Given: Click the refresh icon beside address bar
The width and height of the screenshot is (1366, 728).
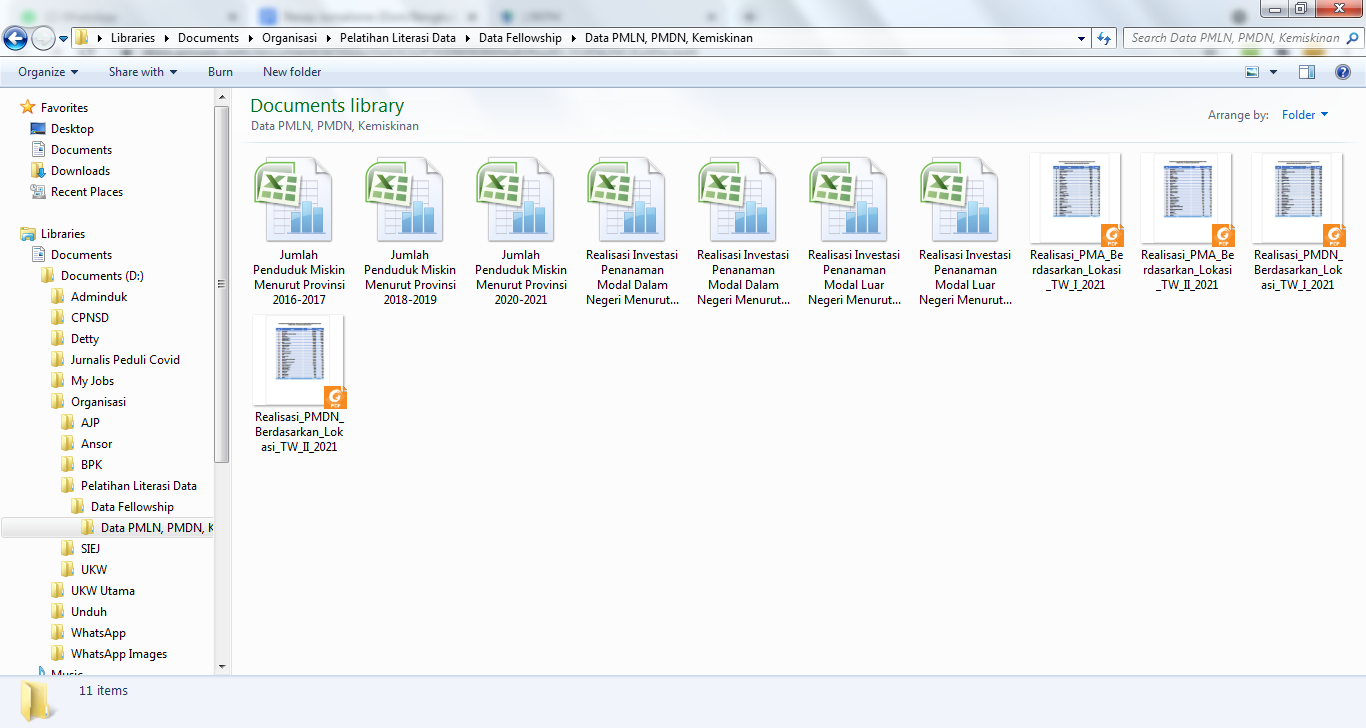Looking at the screenshot, I should pos(1104,38).
